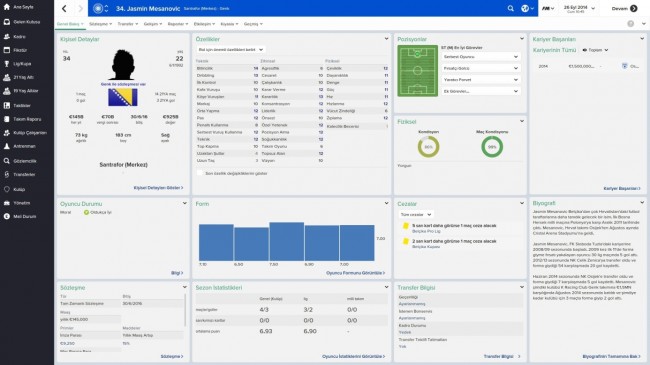Open Ana Sayfa home icon in sidebar

[x=7, y=7]
